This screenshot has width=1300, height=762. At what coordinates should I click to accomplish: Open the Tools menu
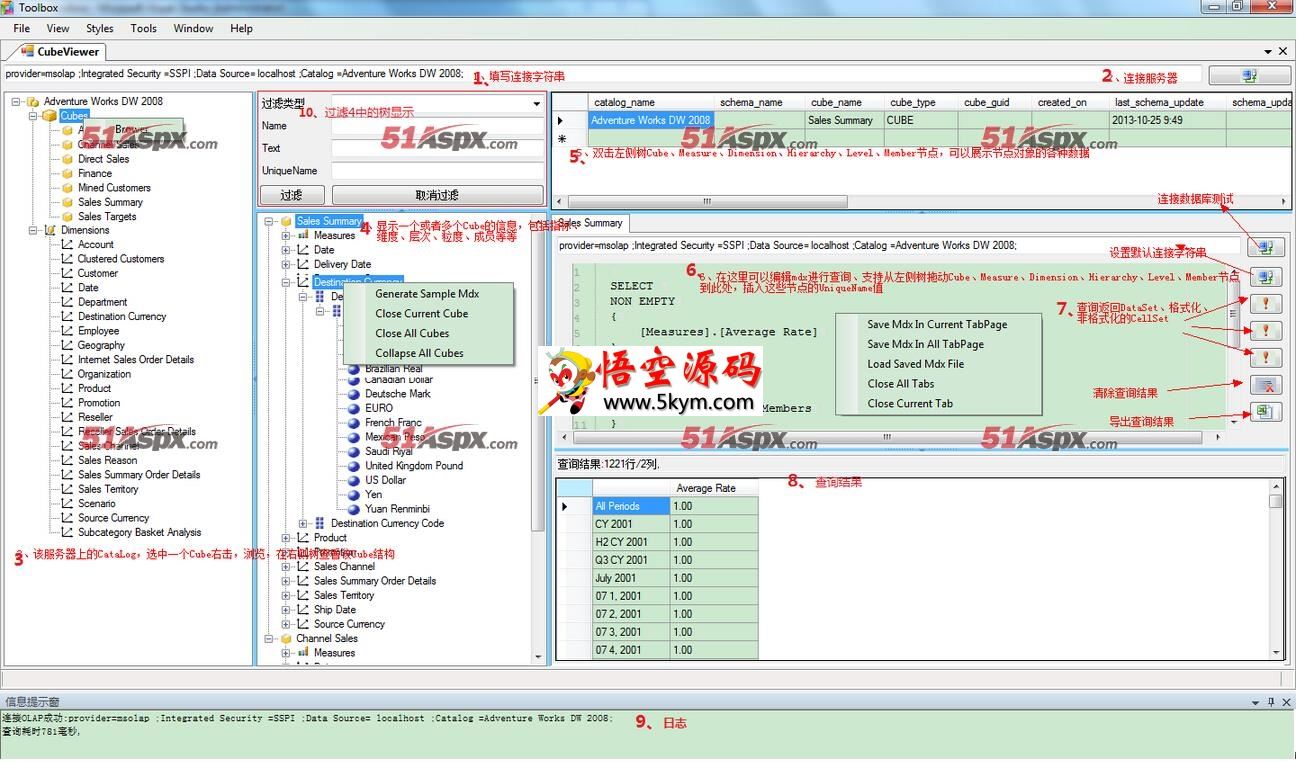click(144, 28)
